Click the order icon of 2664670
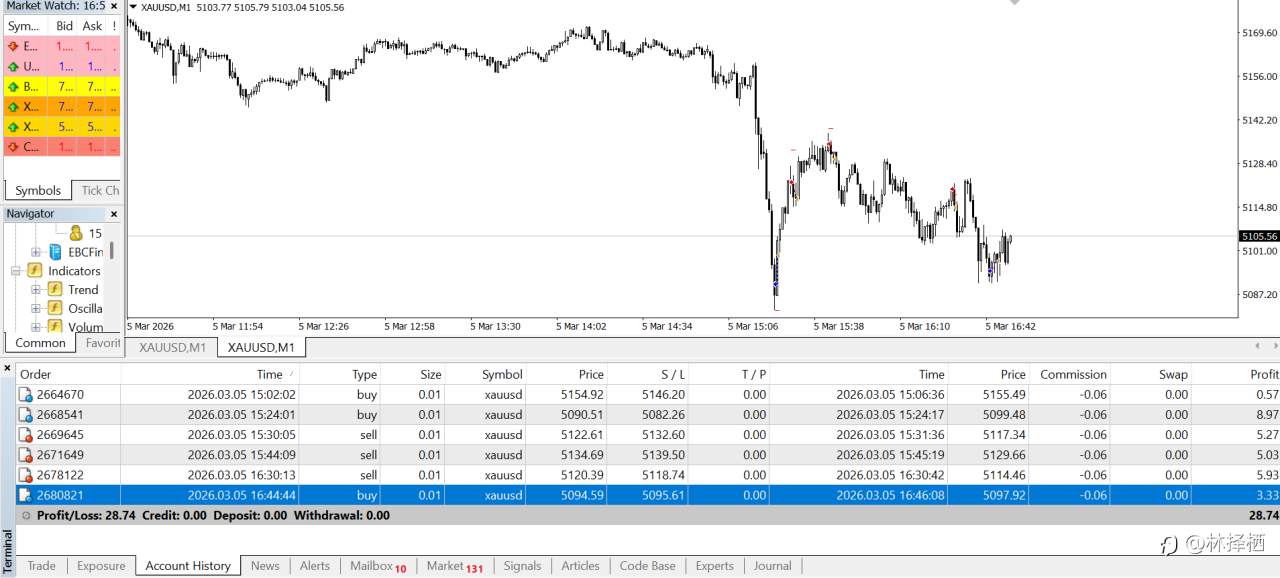This screenshot has height=578, width=1280. pyautogui.click(x=26, y=395)
